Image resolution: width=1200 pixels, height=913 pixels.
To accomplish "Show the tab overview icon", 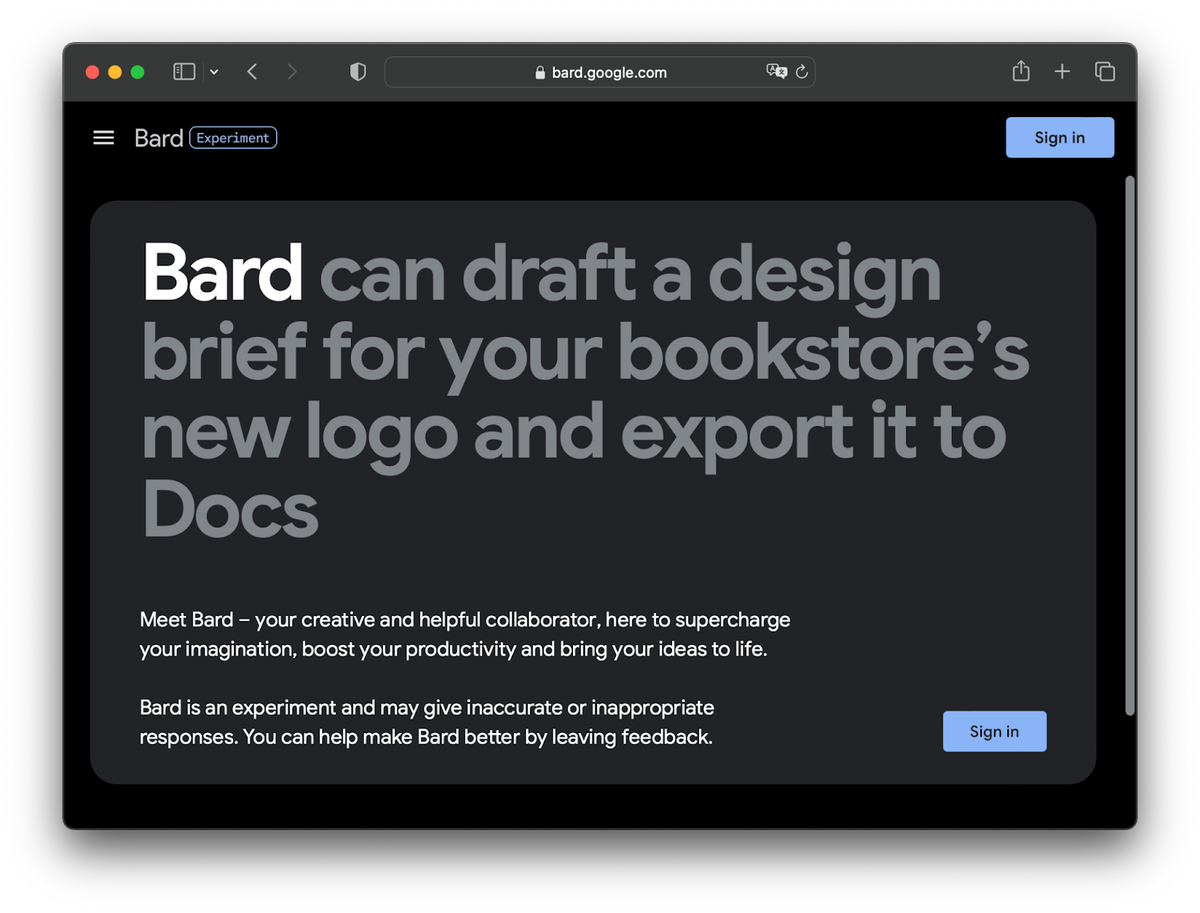I will pyautogui.click(x=1105, y=72).
